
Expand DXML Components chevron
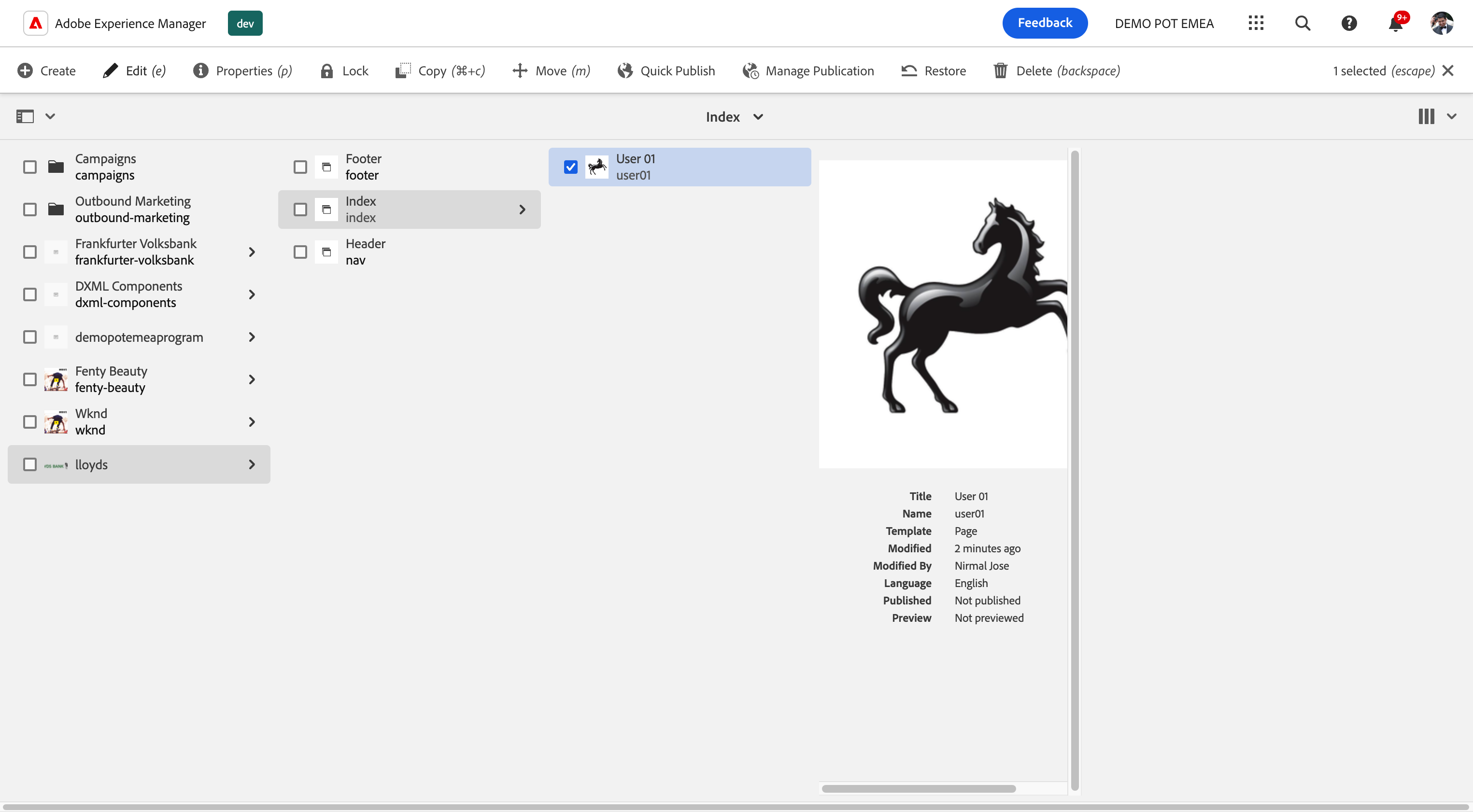tap(252, 295)
